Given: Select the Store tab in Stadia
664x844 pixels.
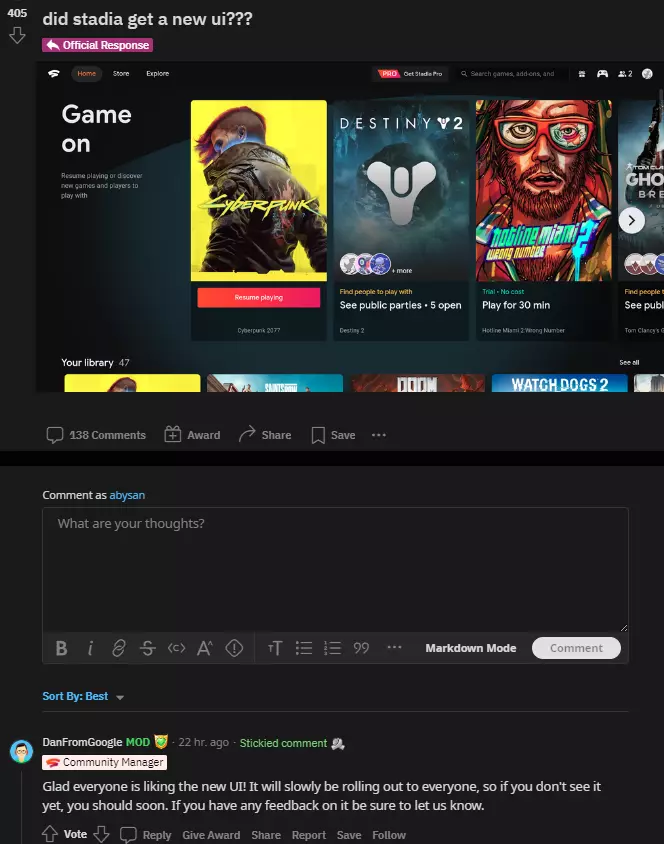Looking at the screenshot, I should [x=121, y=74].
